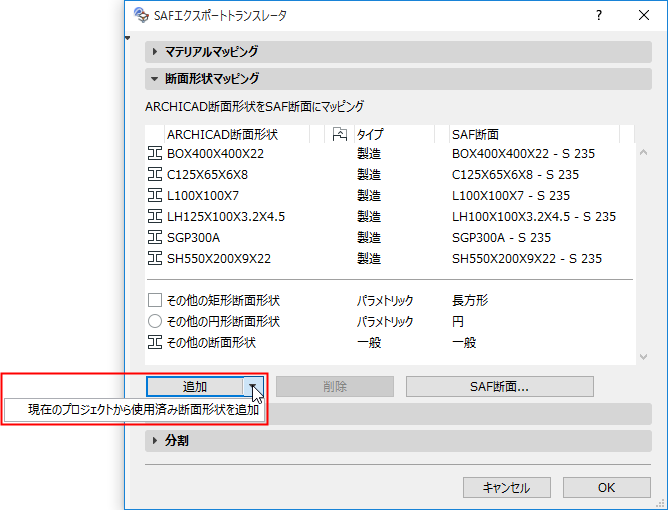Open the SAF断面... button
This screenshot has height=510, width=668.
(500, 386)
